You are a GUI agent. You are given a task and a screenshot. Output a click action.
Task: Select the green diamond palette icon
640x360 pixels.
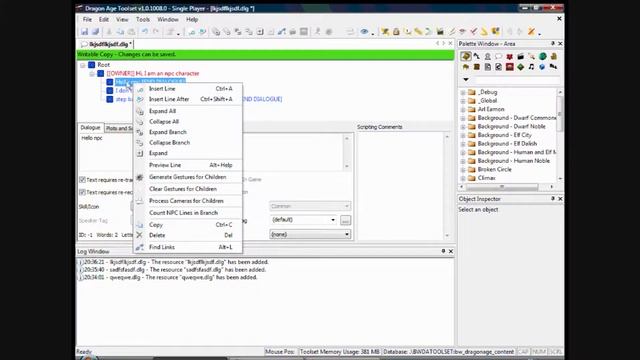pos(520,67)
